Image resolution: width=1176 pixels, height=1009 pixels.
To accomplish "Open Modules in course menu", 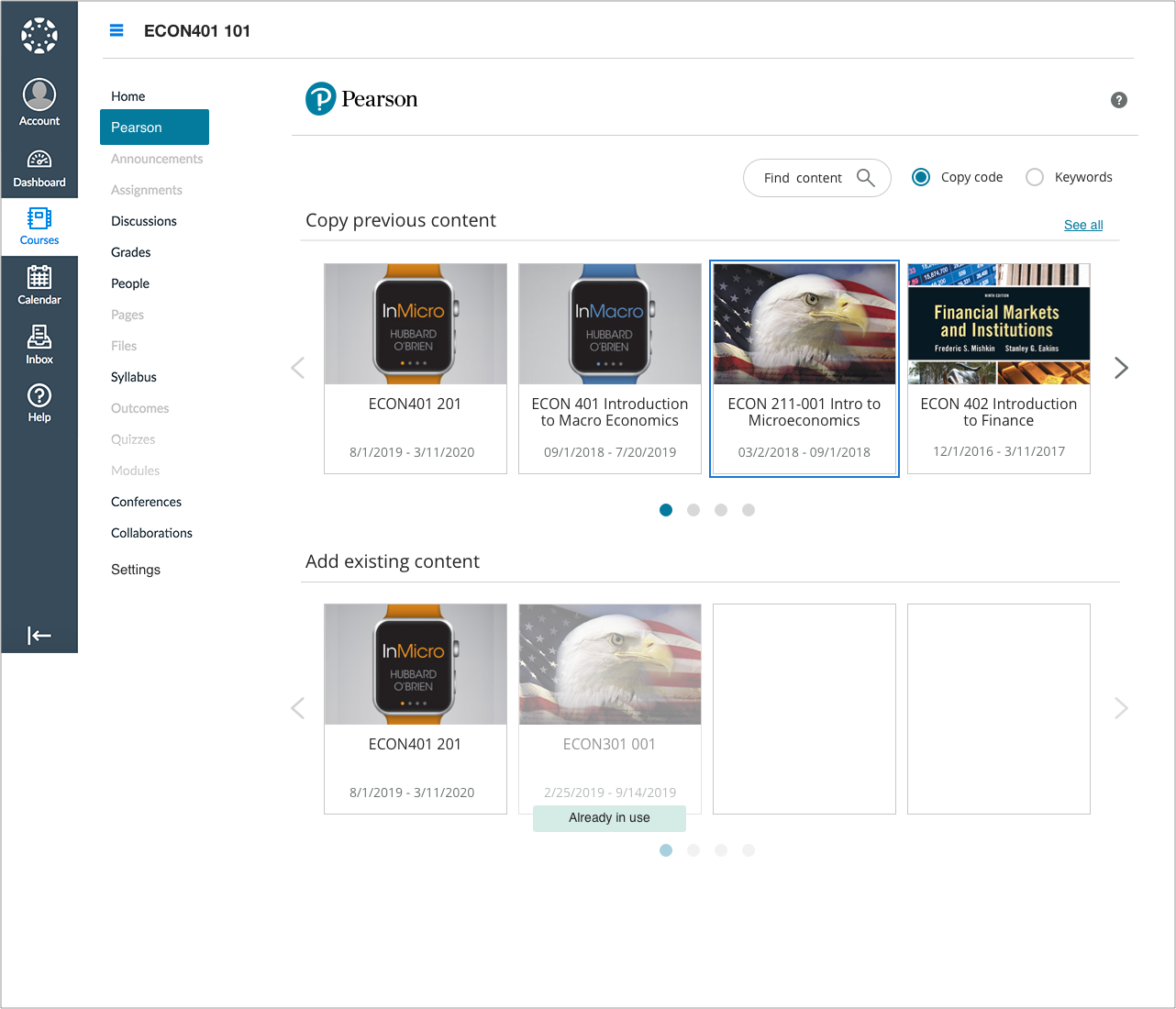I will coord(136,471).
